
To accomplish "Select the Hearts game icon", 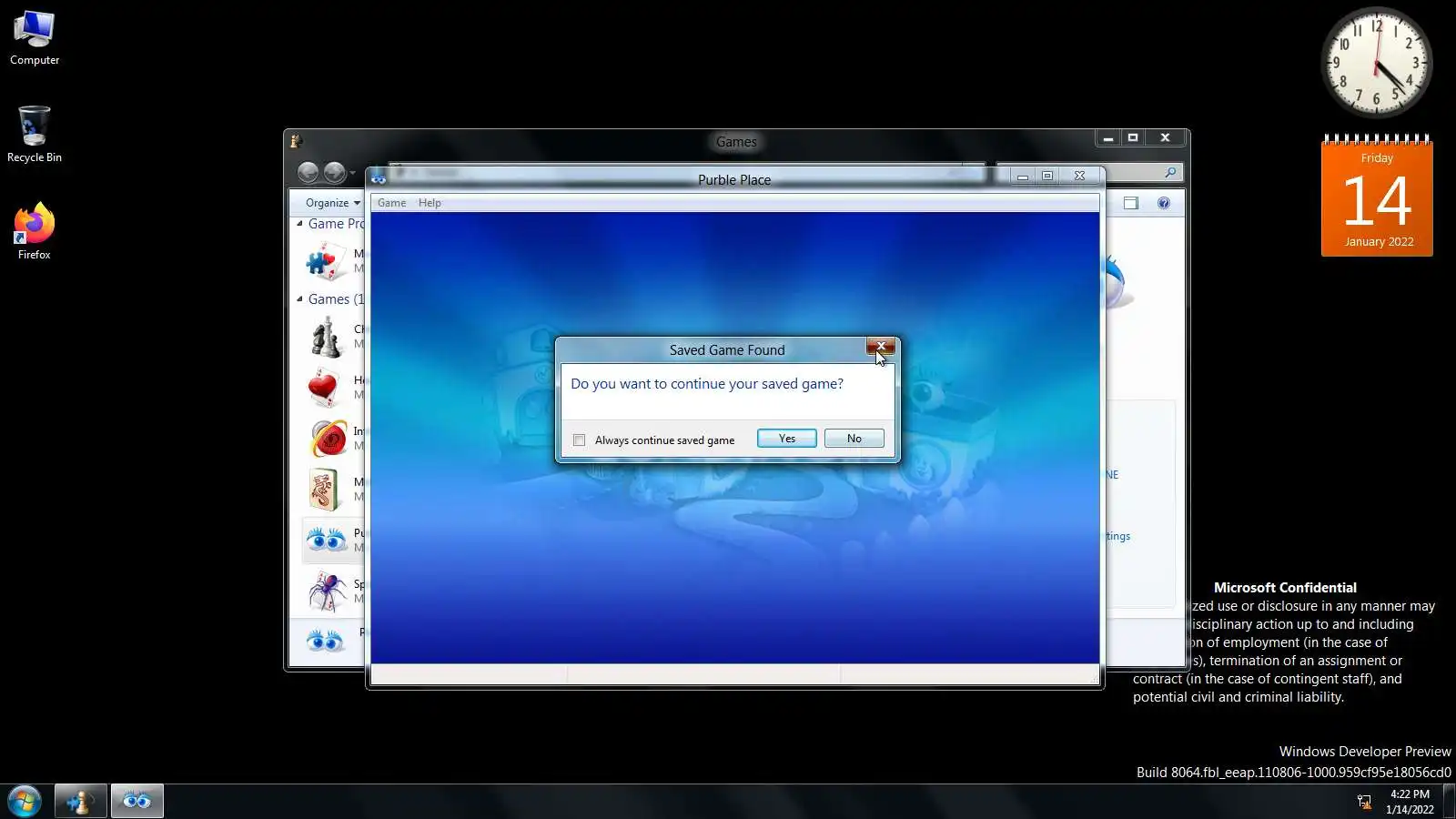I will (x=326, y=388).
